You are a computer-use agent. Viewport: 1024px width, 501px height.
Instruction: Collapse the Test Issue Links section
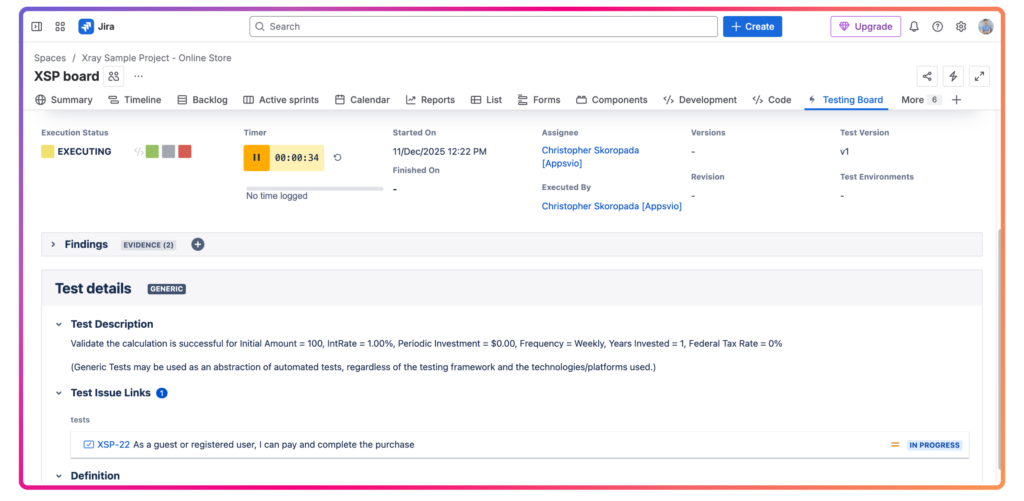[59, 393]
